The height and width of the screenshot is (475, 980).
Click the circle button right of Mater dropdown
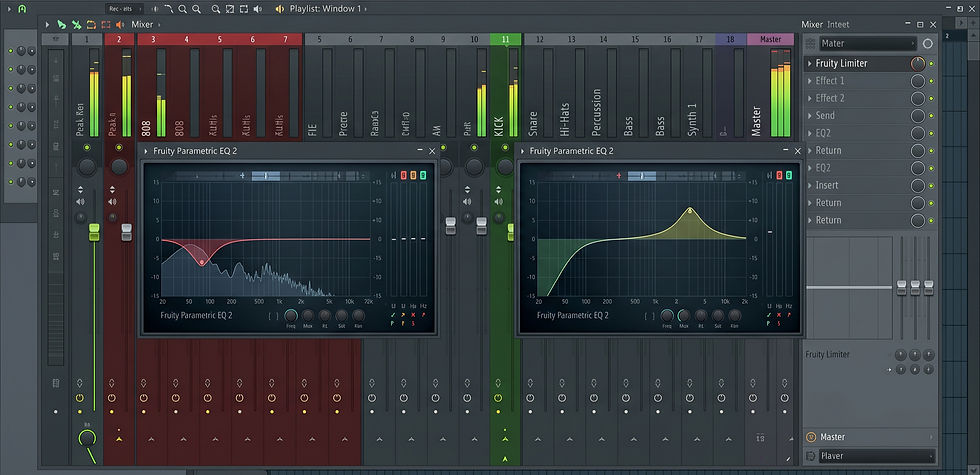[x=928, y=44]
